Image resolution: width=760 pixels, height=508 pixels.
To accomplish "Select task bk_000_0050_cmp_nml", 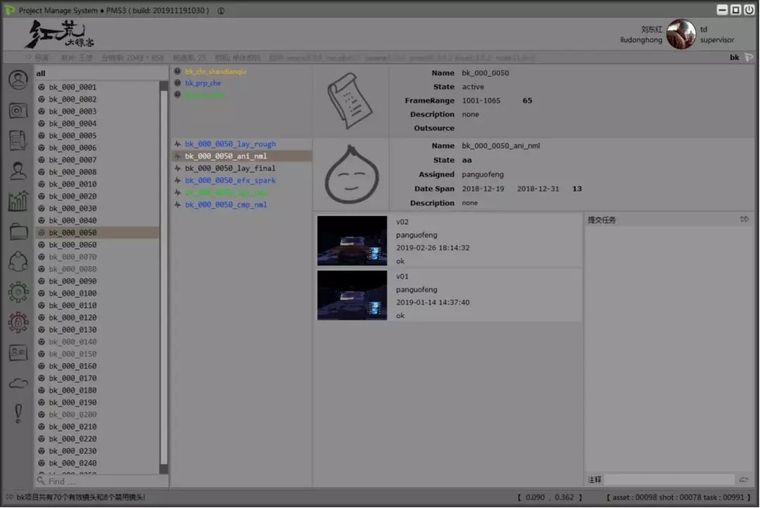I will 225,204.
